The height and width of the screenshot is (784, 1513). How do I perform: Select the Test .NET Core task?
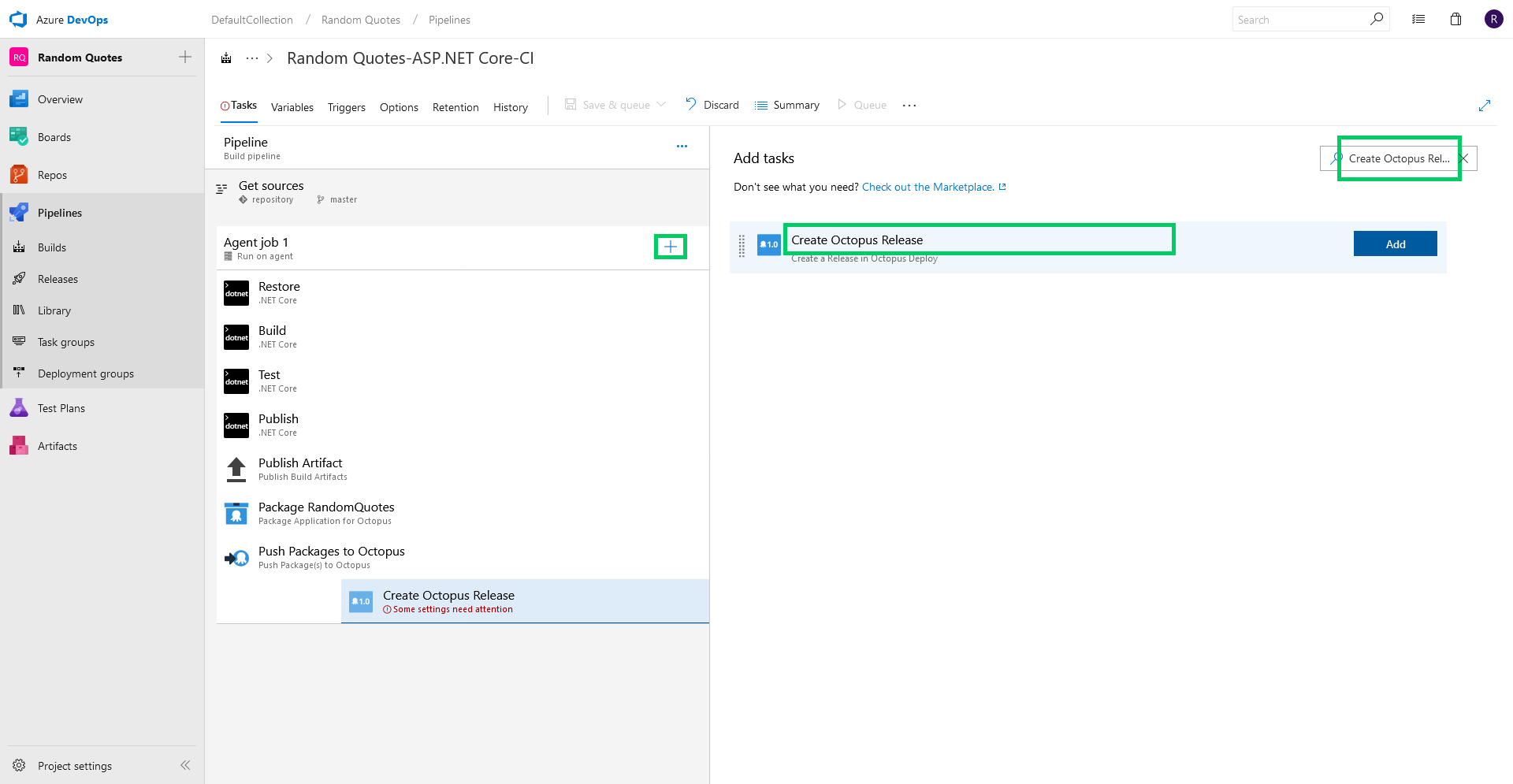463,381
